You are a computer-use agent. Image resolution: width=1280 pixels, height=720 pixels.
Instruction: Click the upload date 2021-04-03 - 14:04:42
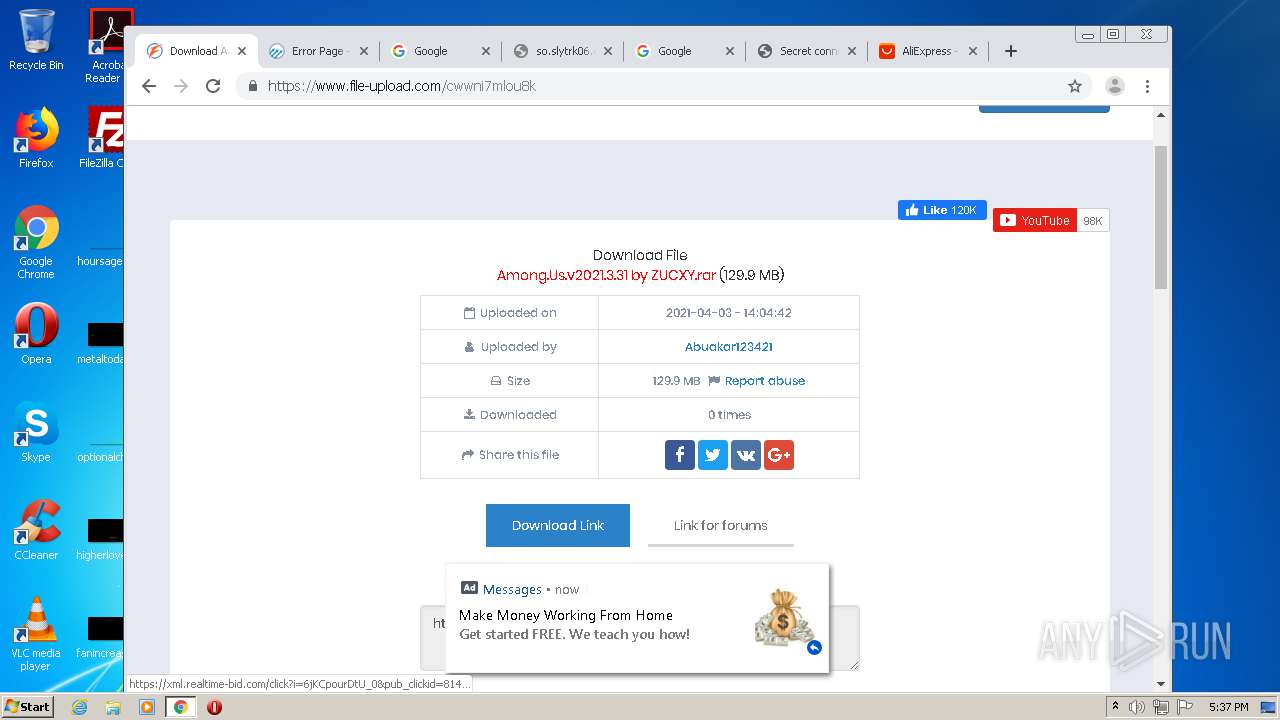tap(729, 313)
